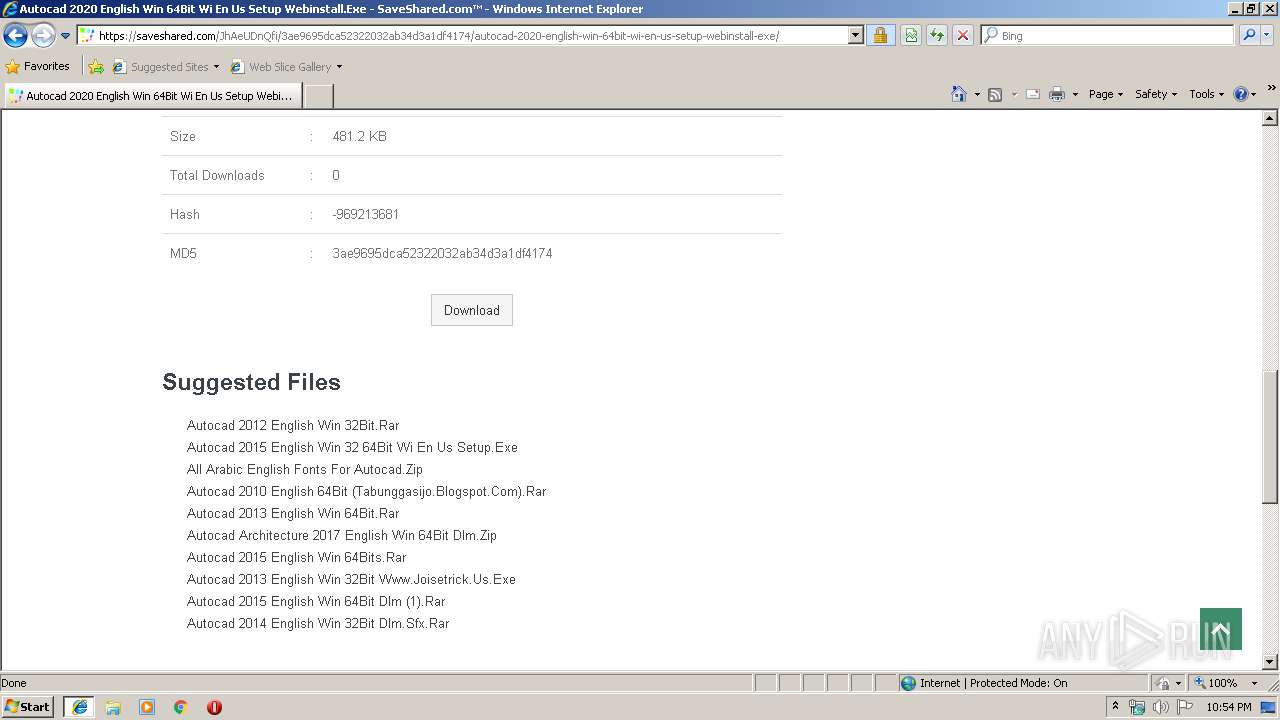
Task: Open All Arabic English Fonts For Autocad.Zip
Action: tap(305, 469)
